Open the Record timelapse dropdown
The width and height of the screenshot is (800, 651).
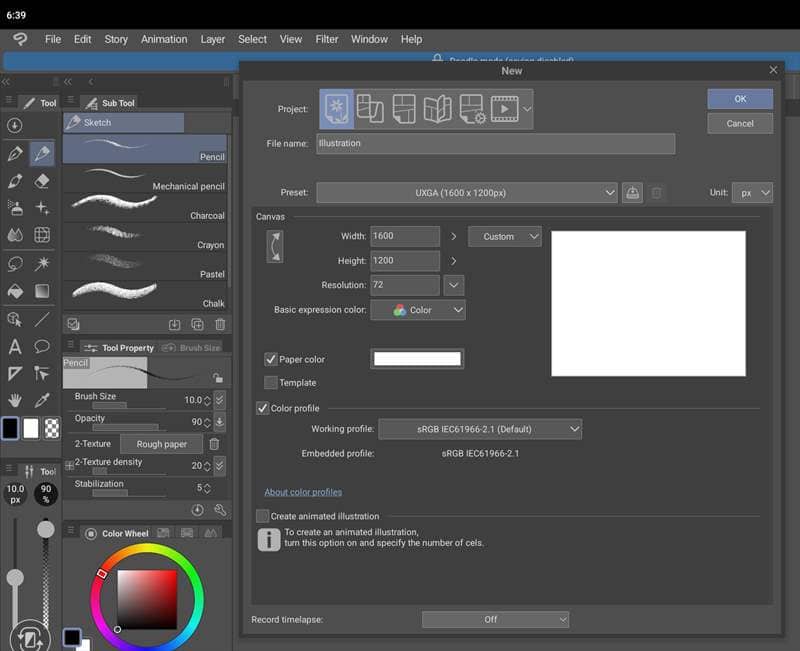(495, 620)
